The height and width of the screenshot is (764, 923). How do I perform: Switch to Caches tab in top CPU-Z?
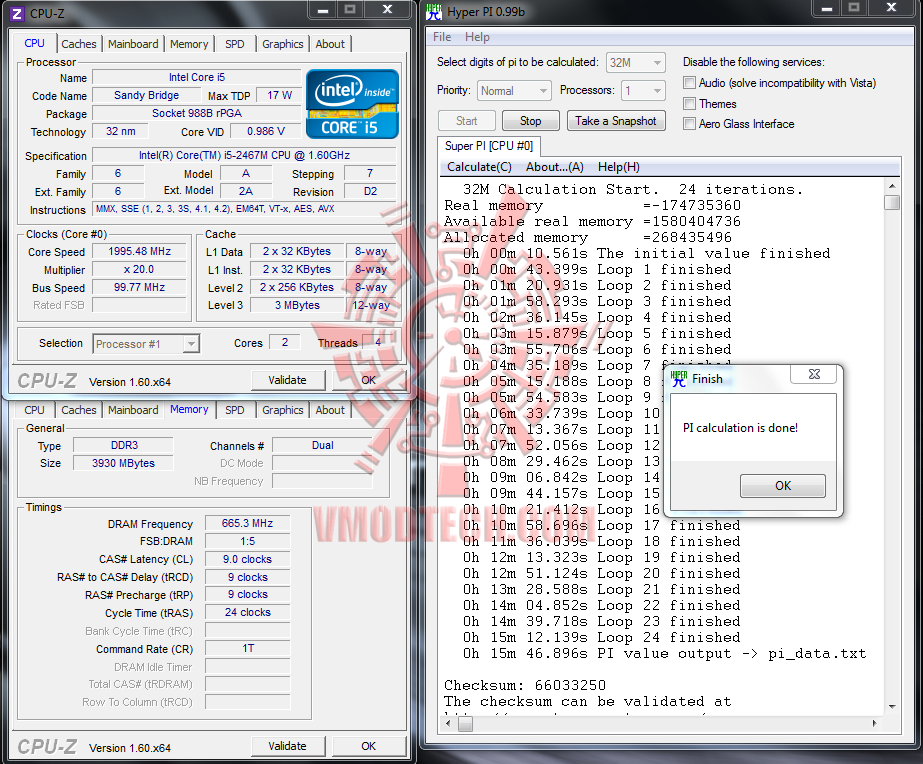tap(78, 44)
